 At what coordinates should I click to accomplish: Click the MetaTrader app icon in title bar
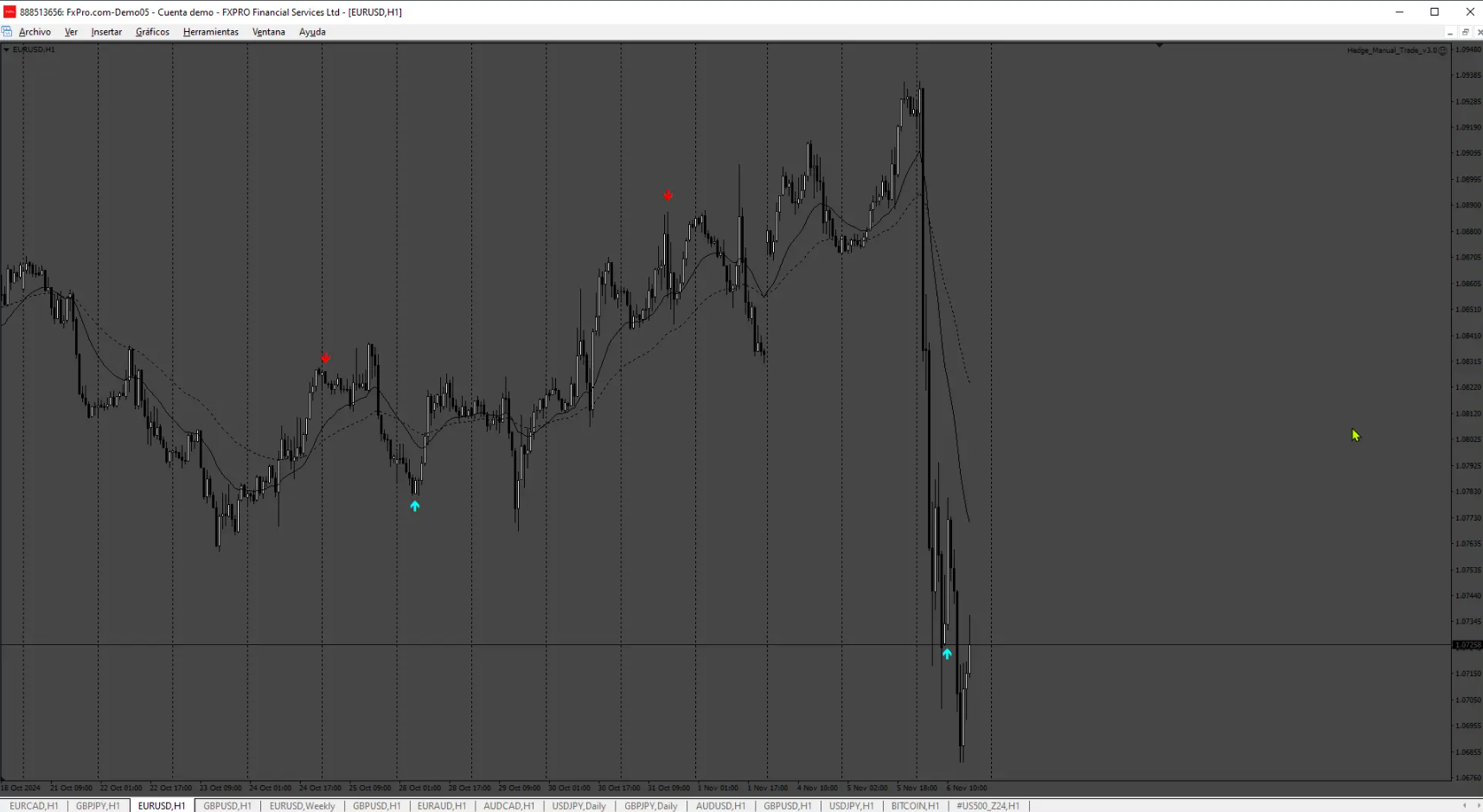(x=10, y=12)
